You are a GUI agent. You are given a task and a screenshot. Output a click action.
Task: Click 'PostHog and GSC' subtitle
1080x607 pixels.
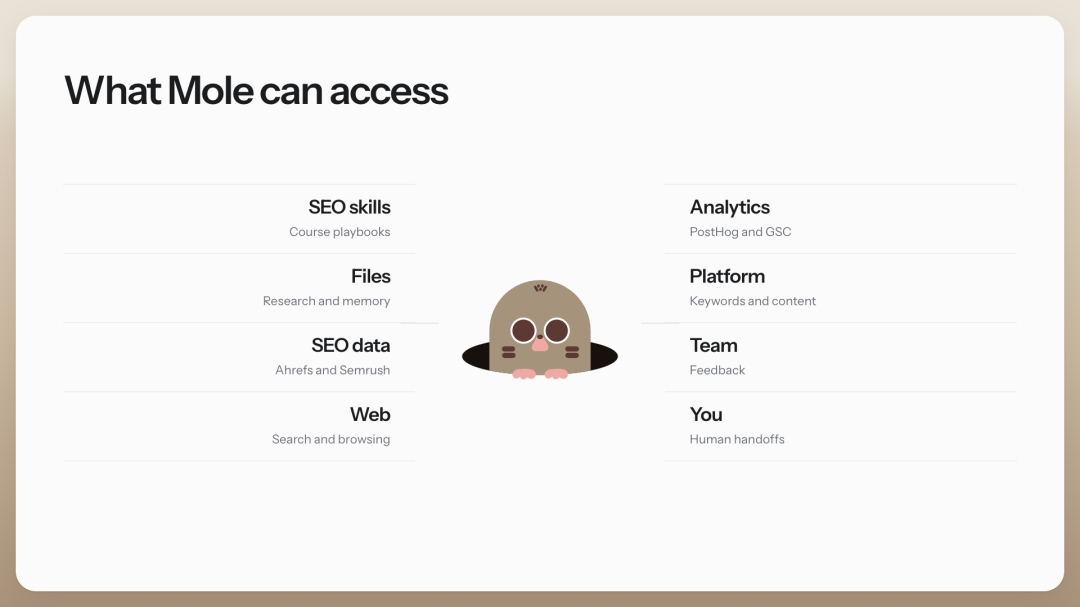(740, 232)
